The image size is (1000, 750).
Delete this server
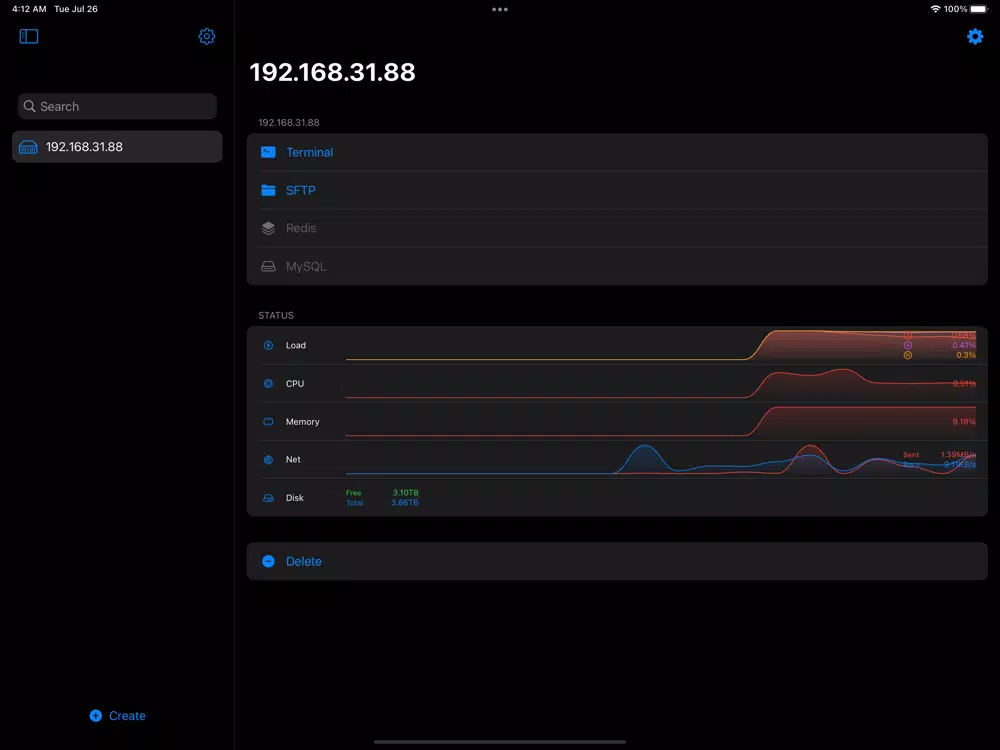[617, 561]
